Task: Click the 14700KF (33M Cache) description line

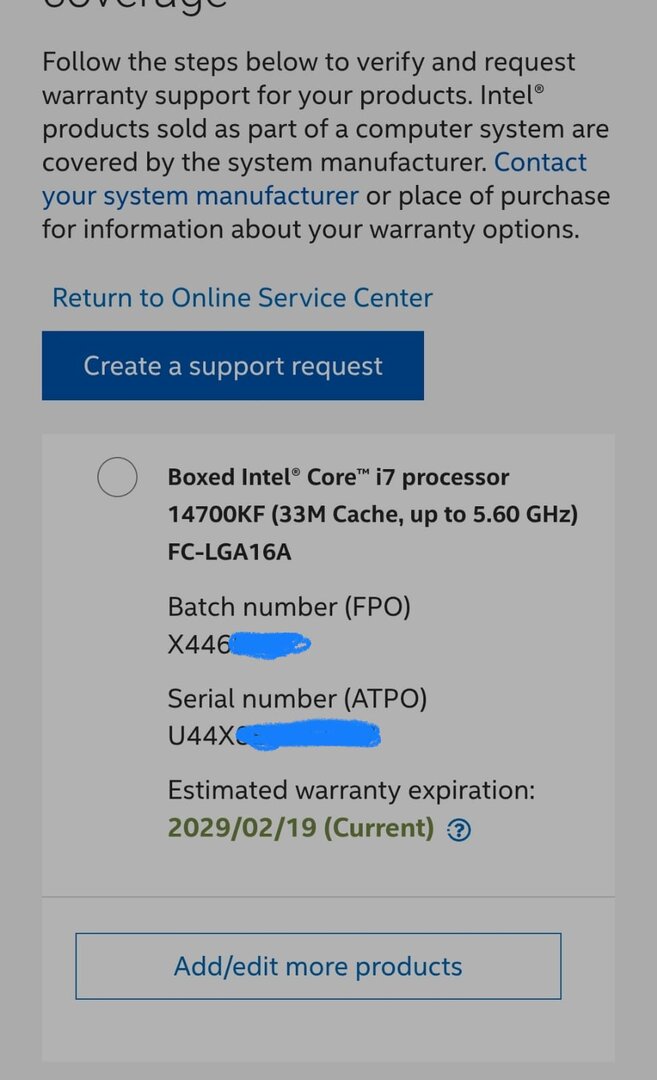Action: point(372,515)
